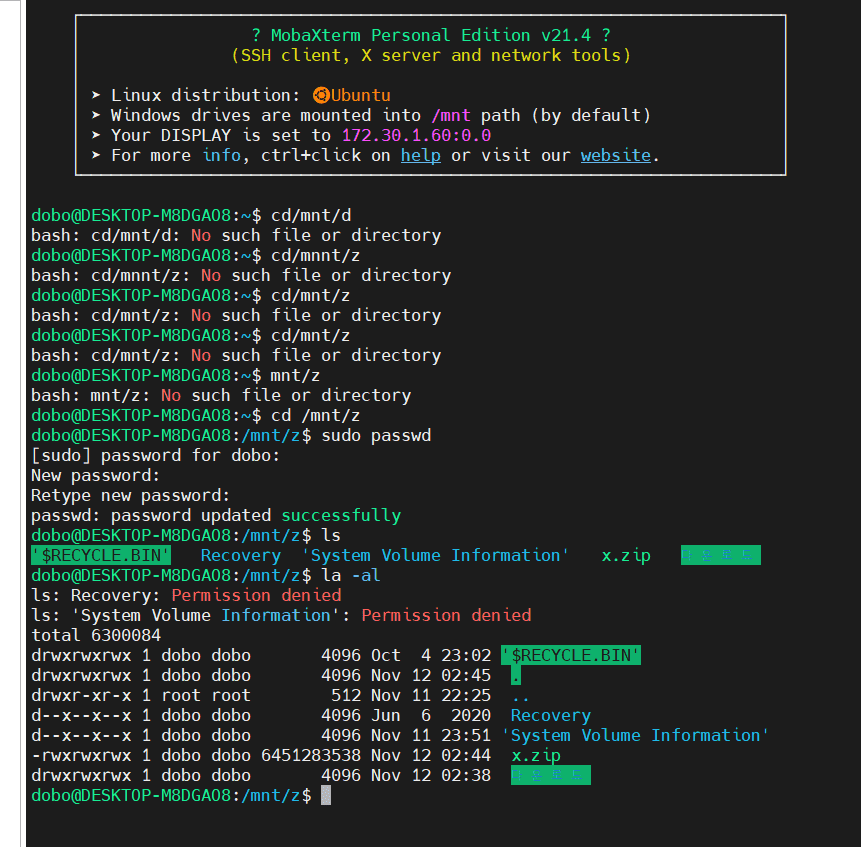This screenshot has width=861, height=847.
Task: Click the timestamp "Nov 12 02:44"
Action: coord(431,756)
